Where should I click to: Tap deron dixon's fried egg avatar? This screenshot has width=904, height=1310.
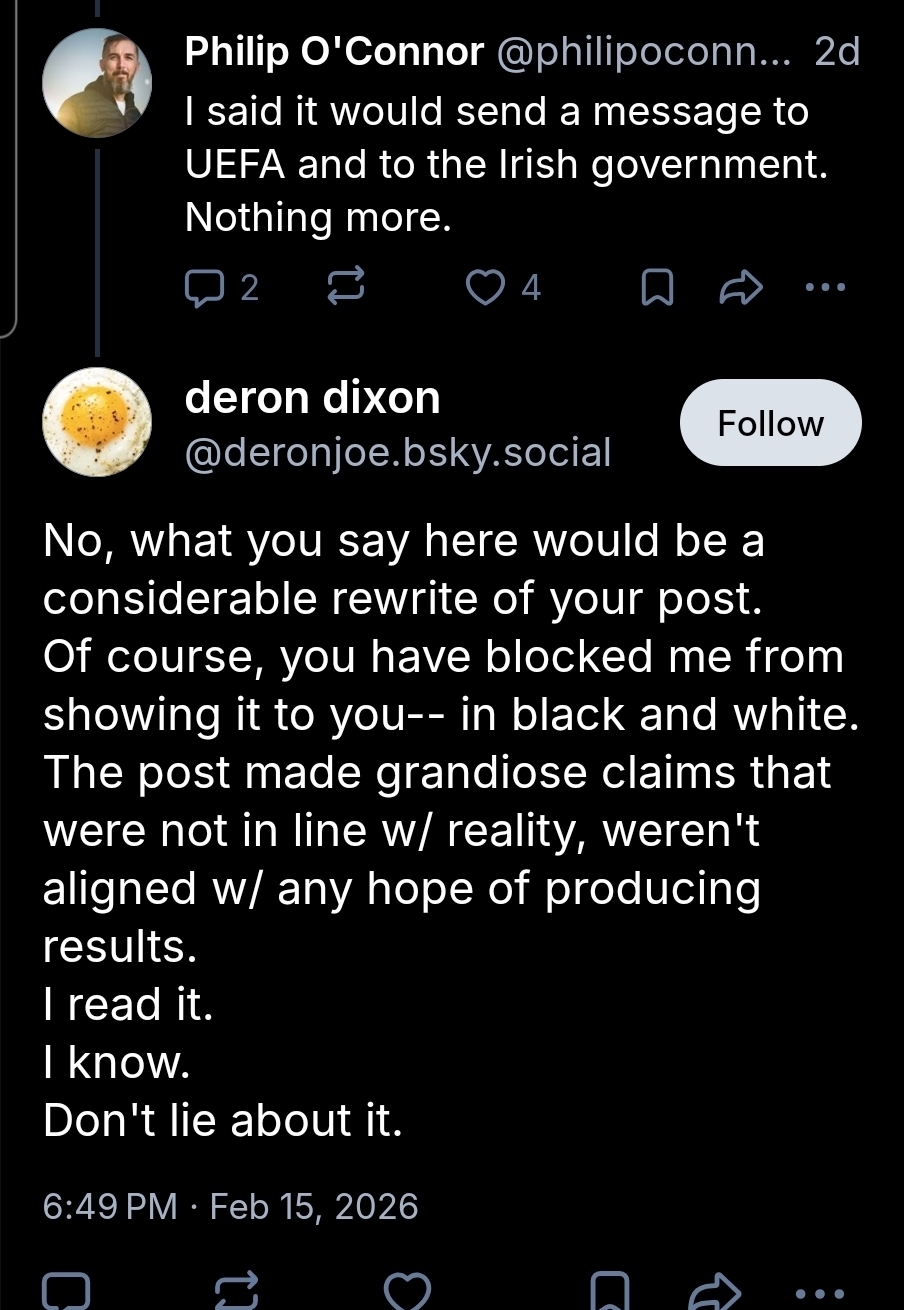click(97, 422)
